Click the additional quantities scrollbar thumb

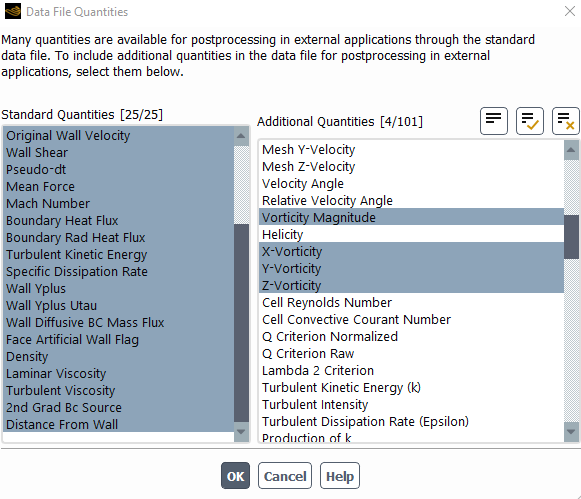(x=571, y=237)
